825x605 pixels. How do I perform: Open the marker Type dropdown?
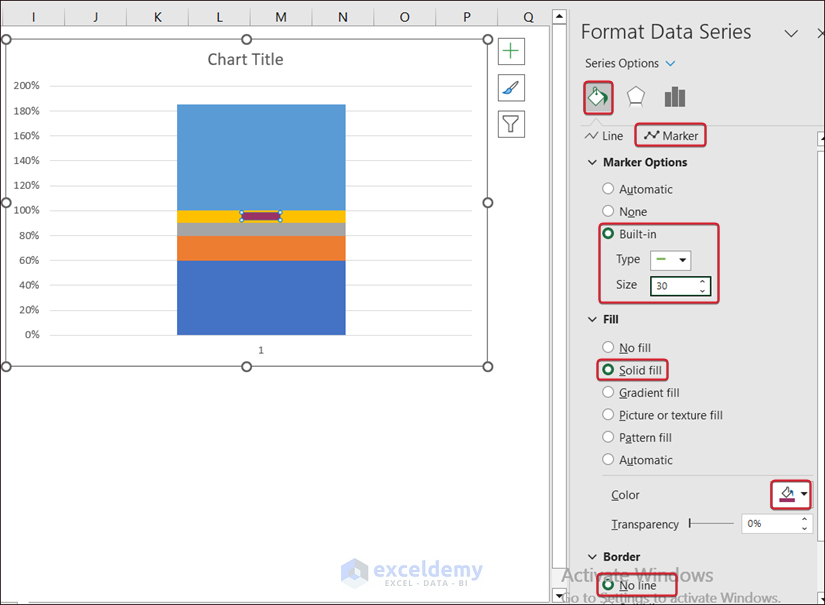[x=671, y=260]
